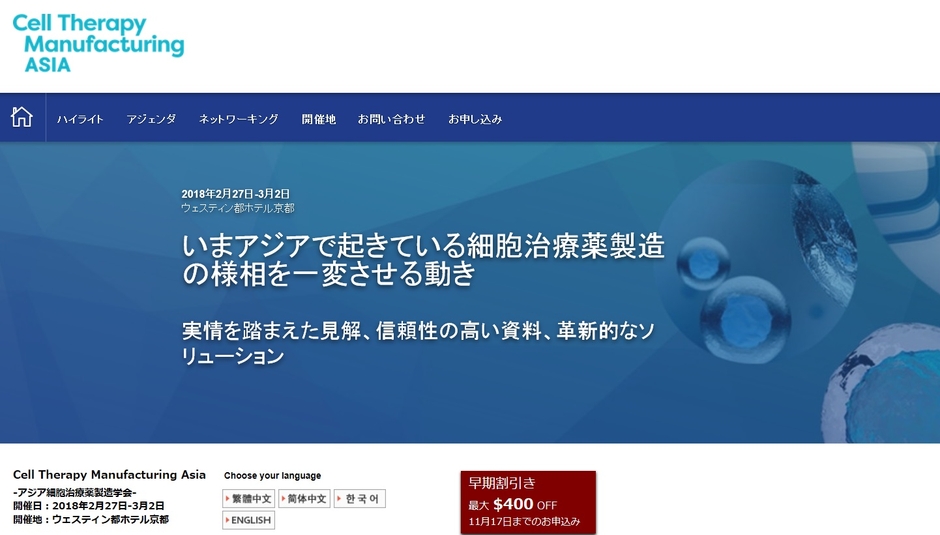Click the 早期割引き $400 OFF banner
The height and width of the screenshot is (535, 940).
pos(527,503)
